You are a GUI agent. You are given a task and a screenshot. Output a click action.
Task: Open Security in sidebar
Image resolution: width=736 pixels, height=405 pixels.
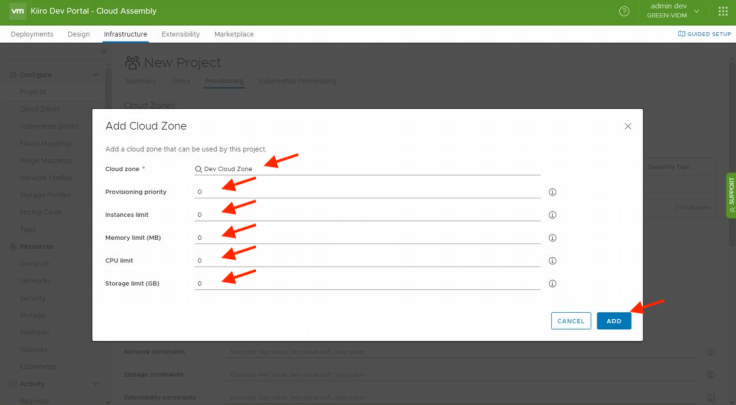coord(32,298)
